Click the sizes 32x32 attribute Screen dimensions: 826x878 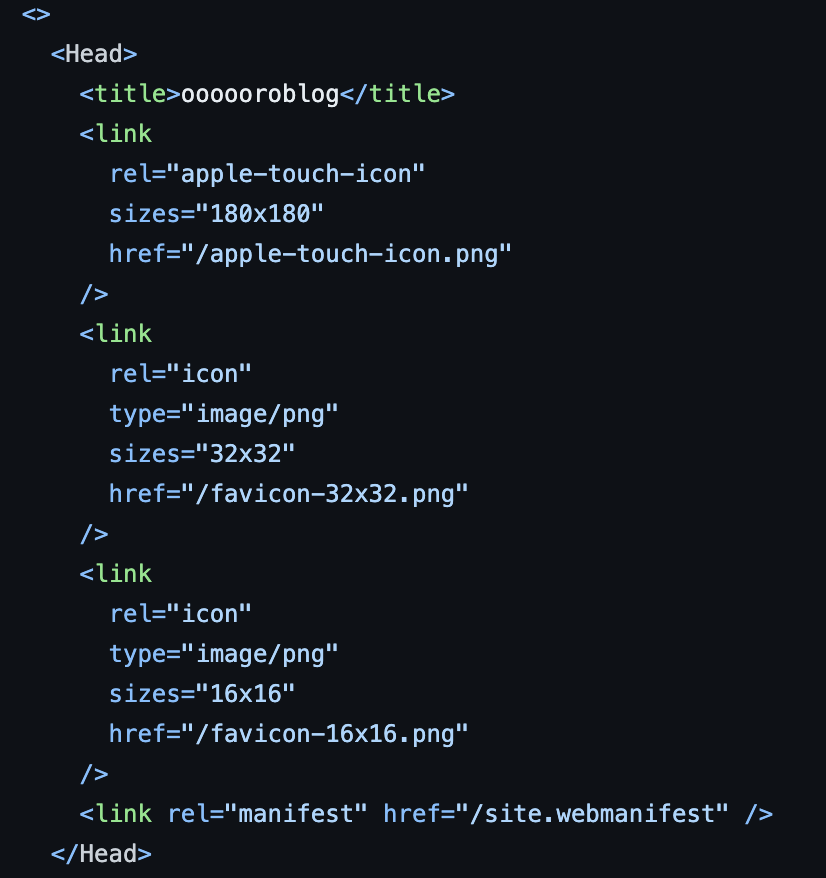pos(202,454)
